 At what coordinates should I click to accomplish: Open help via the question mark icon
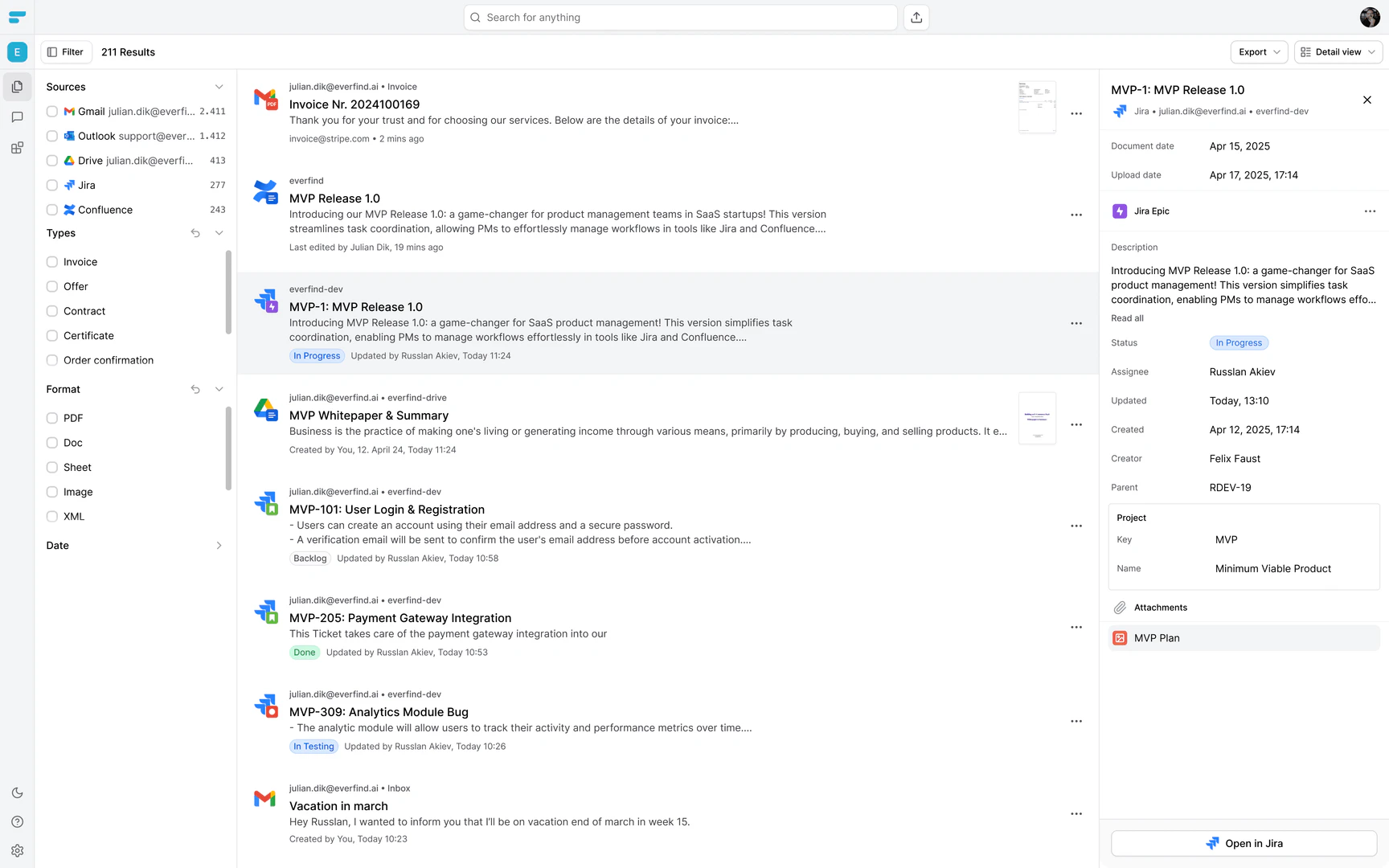17,821
